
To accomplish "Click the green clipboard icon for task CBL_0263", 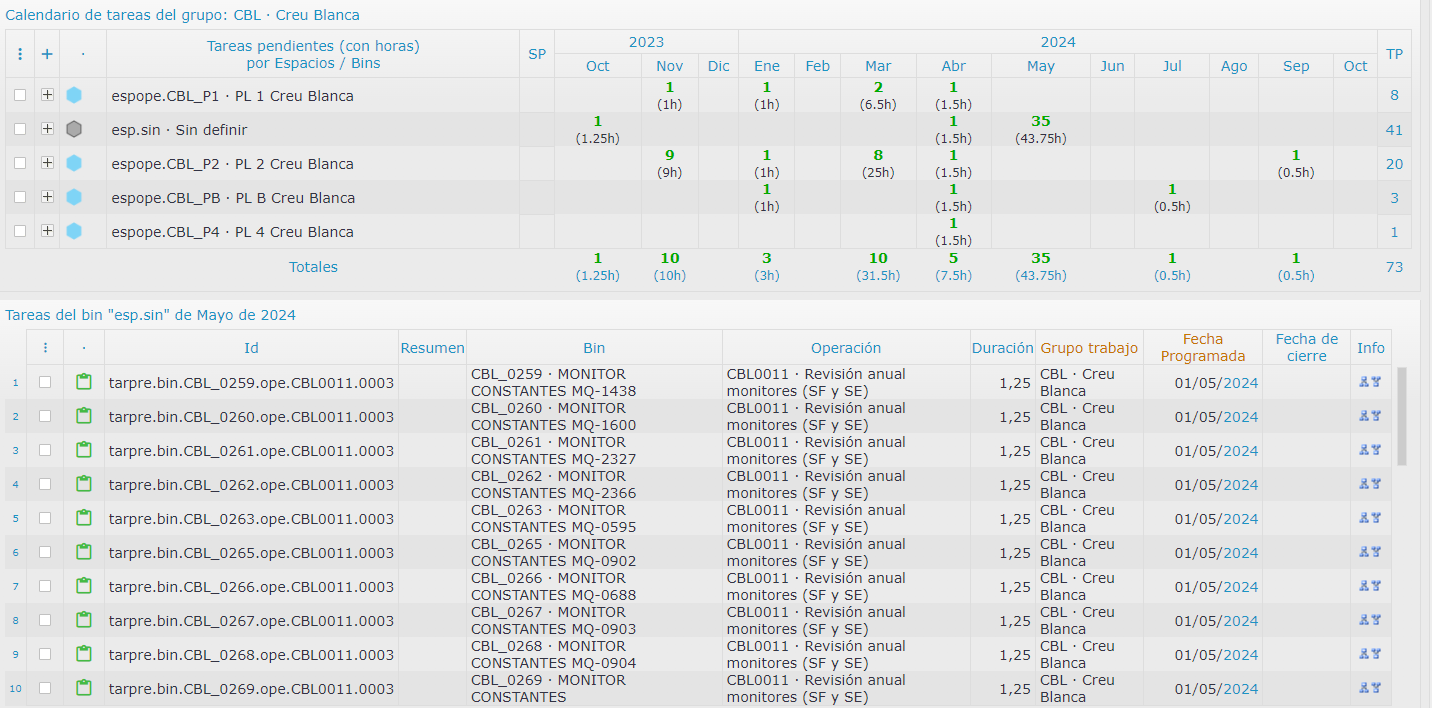I will pyautogui.click(x=84, y=518).
